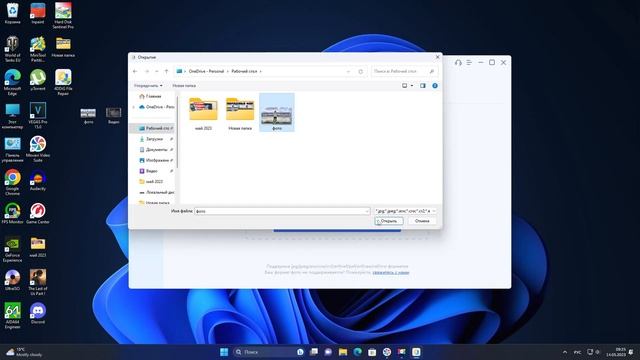This screenshot has height=360, width=640.
Task: Go back using the dialog's back arrow
Action: tap(135, 71)
